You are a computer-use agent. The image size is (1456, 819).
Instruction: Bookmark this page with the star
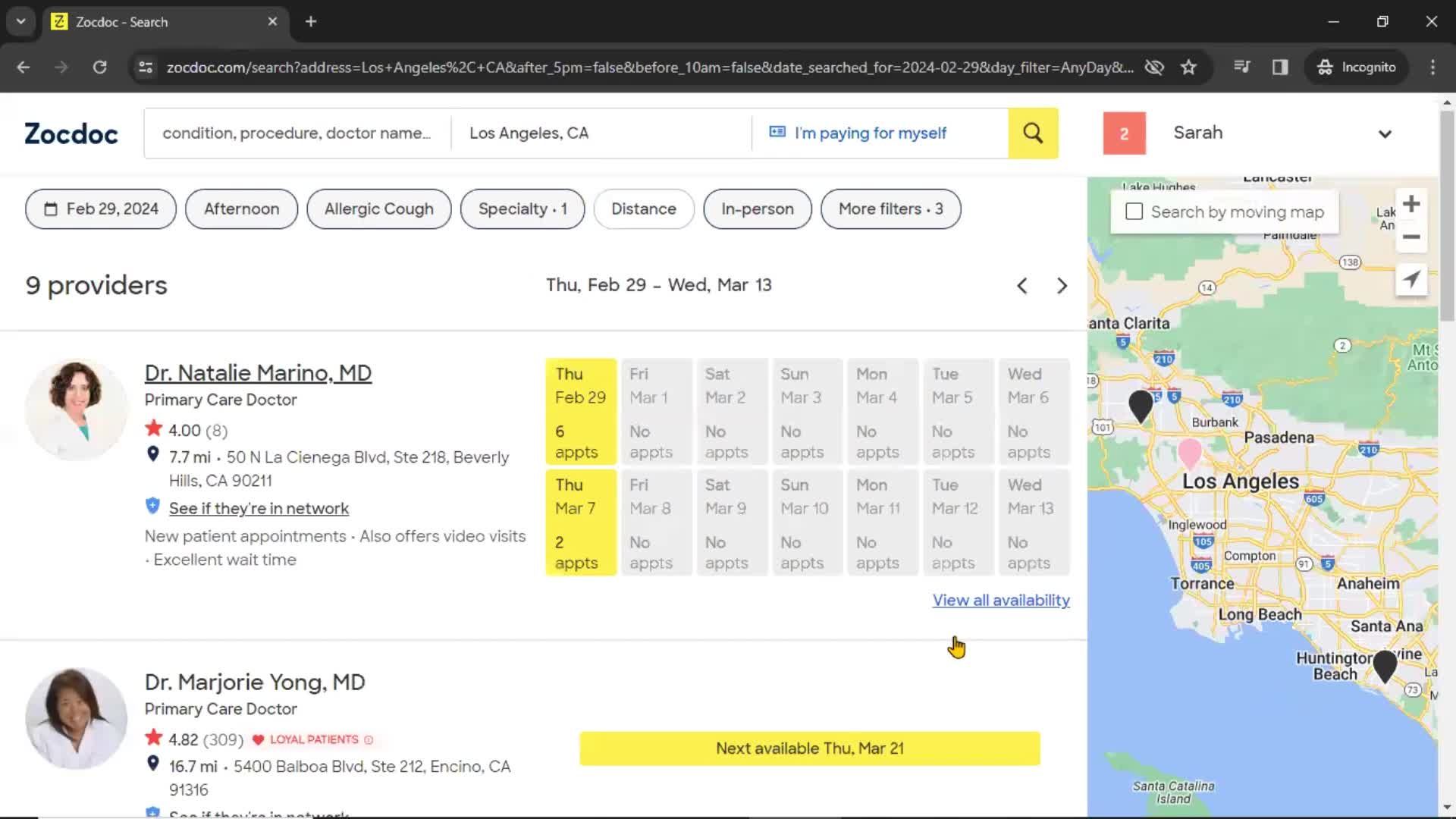tap(1188, 67)
